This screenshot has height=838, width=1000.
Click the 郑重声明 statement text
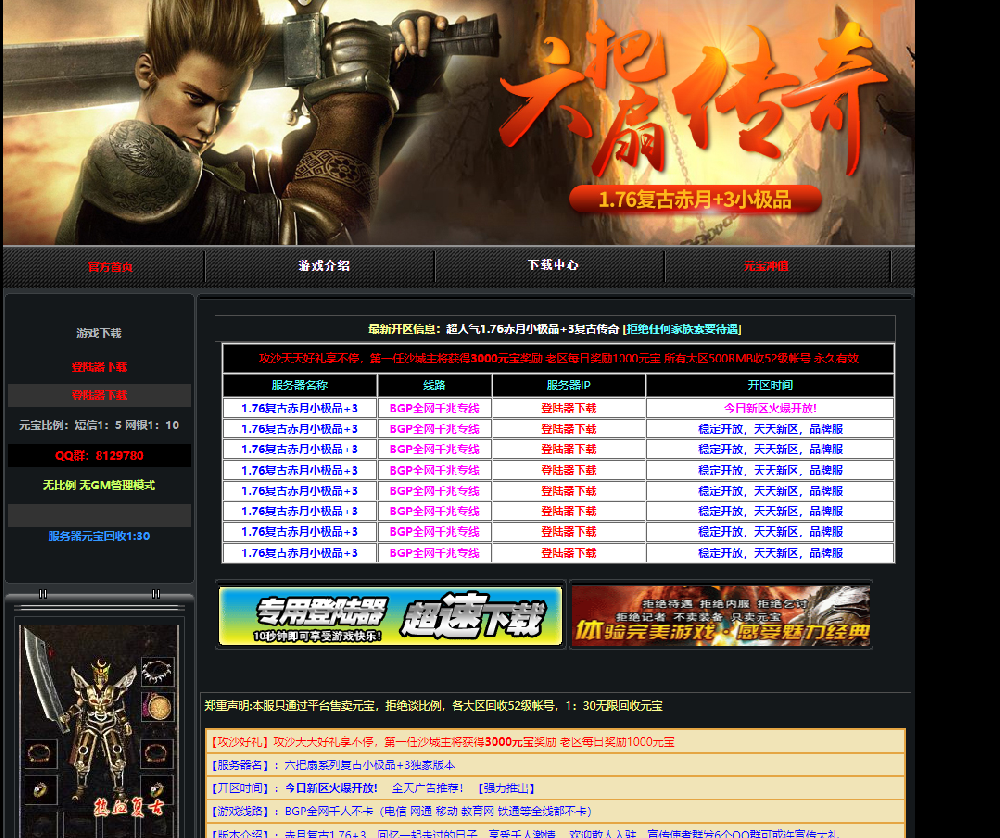tap(433, 706)
